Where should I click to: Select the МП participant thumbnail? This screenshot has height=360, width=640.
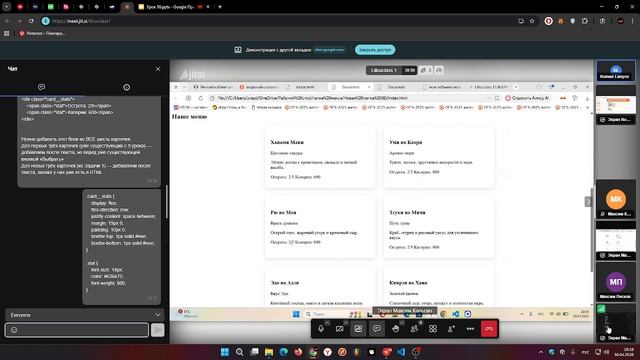click(x=616, y=282)
